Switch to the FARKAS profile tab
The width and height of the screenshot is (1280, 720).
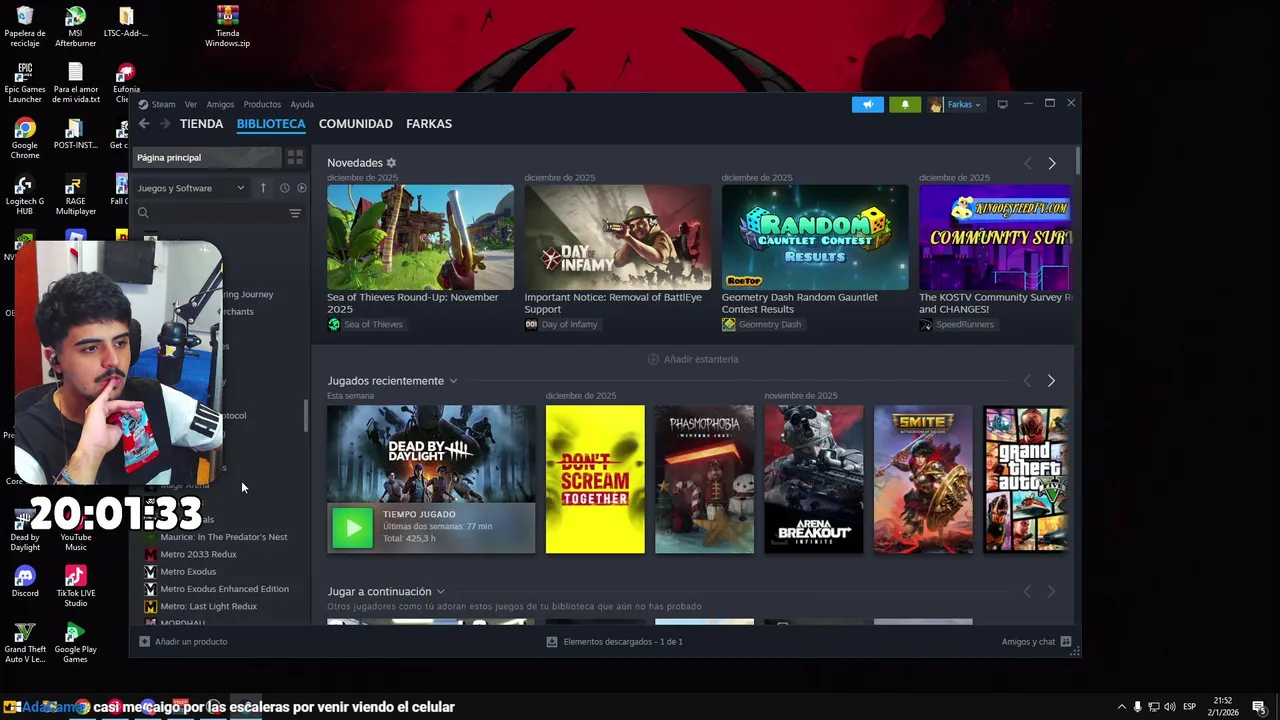[429, 124]
